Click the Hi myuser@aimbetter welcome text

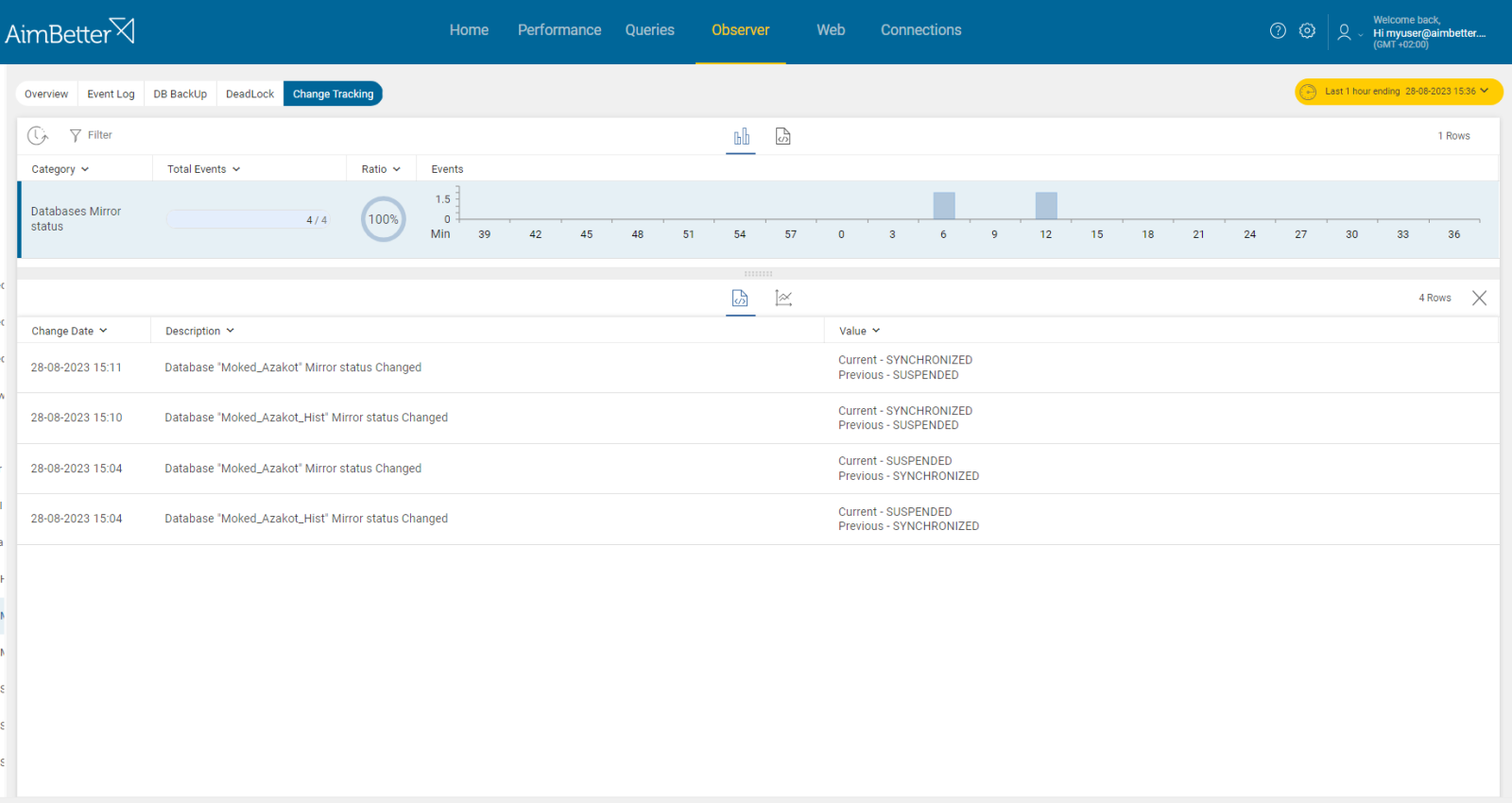click(x=1429, y=33)
